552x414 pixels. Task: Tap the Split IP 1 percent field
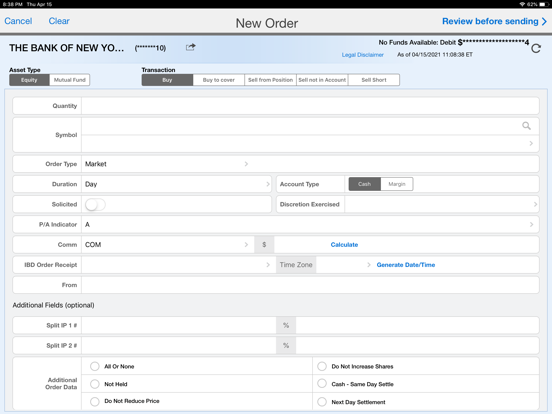point(417,325)
